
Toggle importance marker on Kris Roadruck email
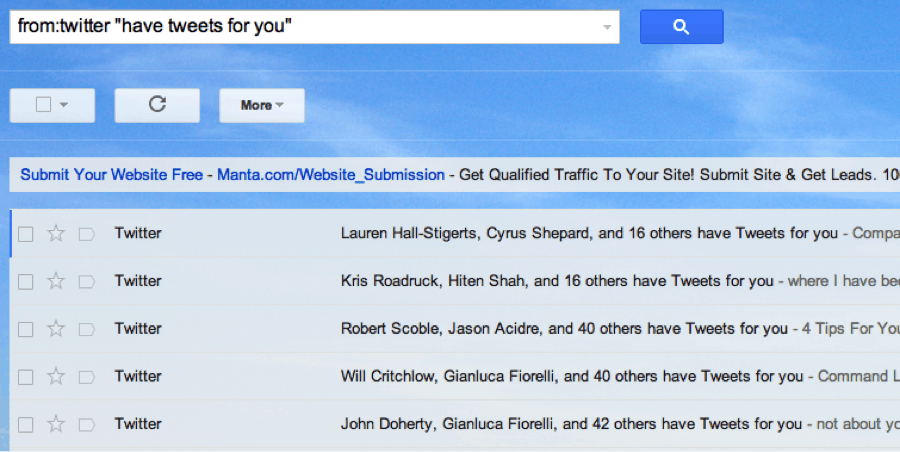click(87, 281)
